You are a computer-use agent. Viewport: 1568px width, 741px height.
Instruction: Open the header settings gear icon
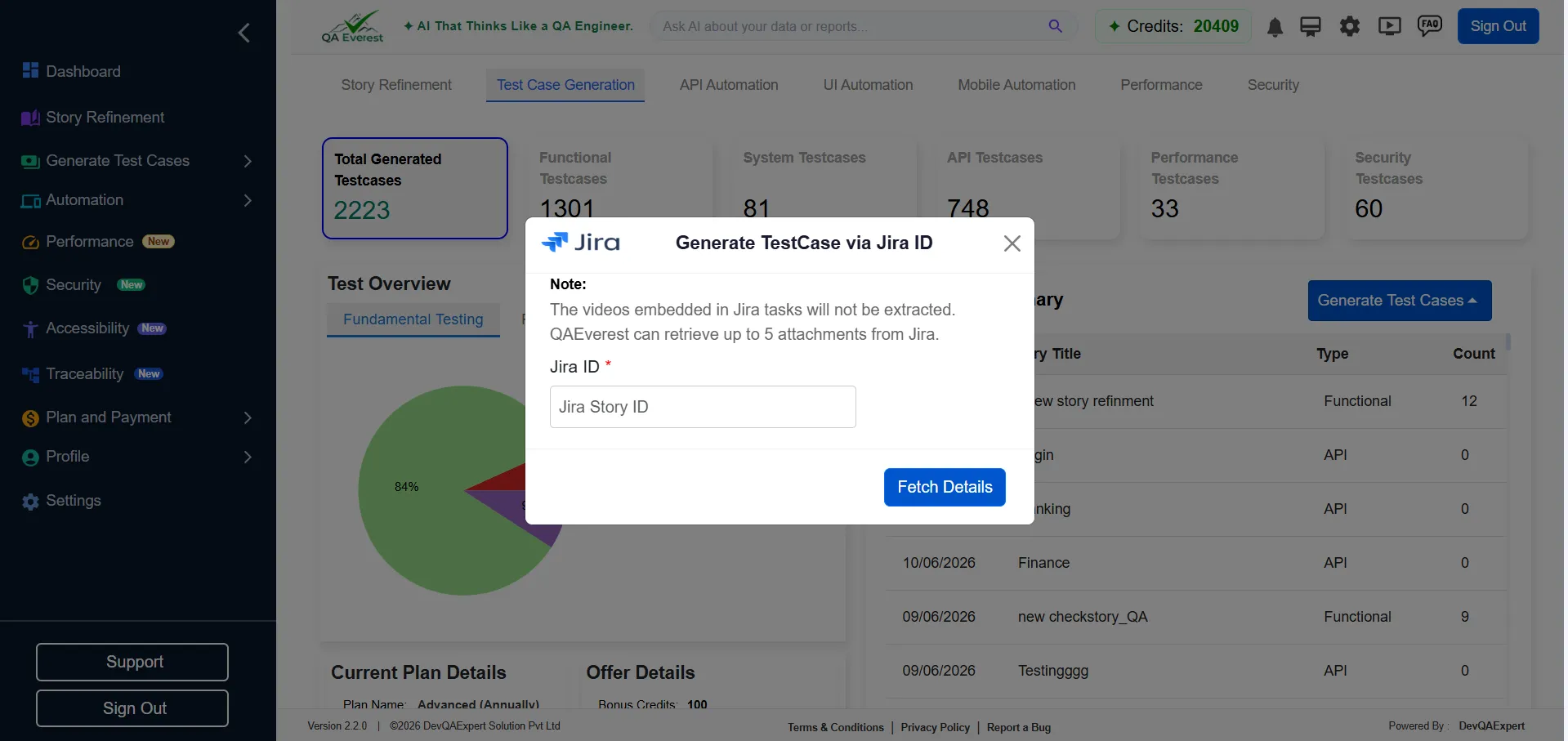[1350, 27]
